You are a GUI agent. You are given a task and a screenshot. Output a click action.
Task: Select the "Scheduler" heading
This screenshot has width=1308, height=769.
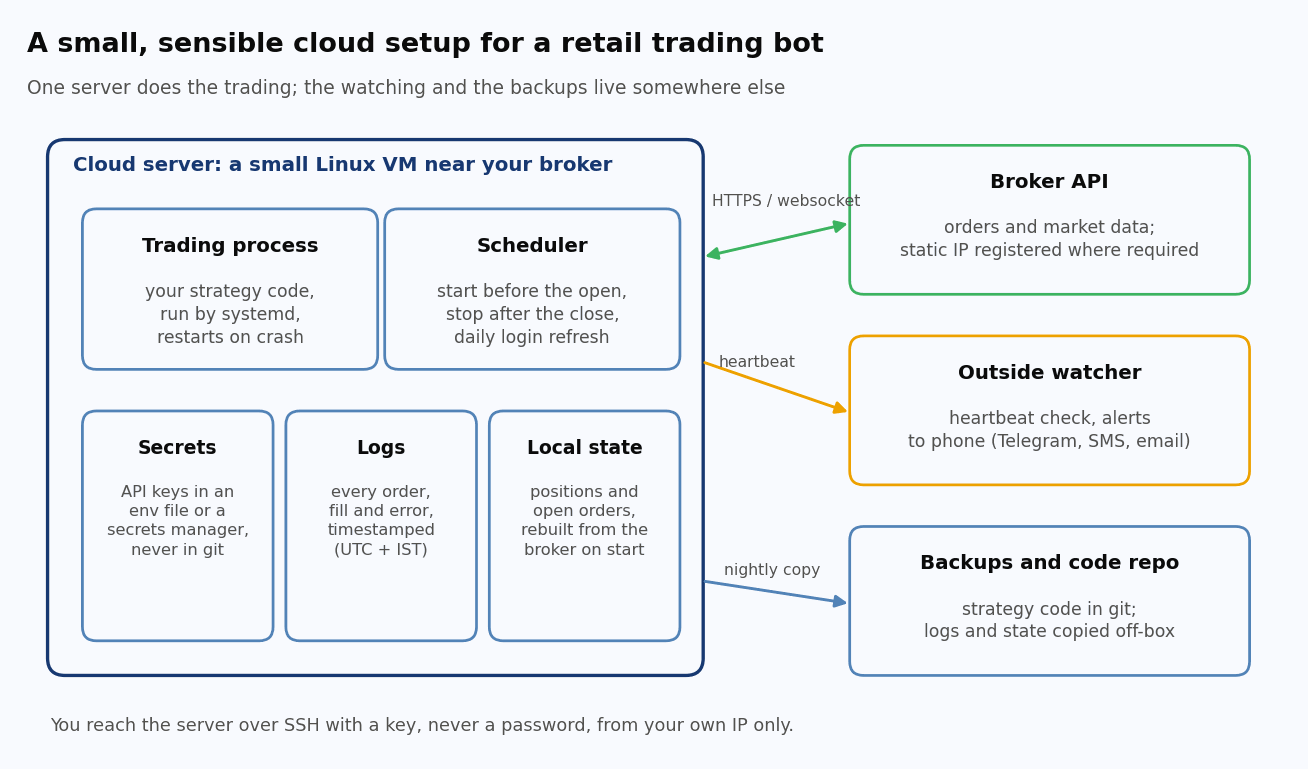532,246
